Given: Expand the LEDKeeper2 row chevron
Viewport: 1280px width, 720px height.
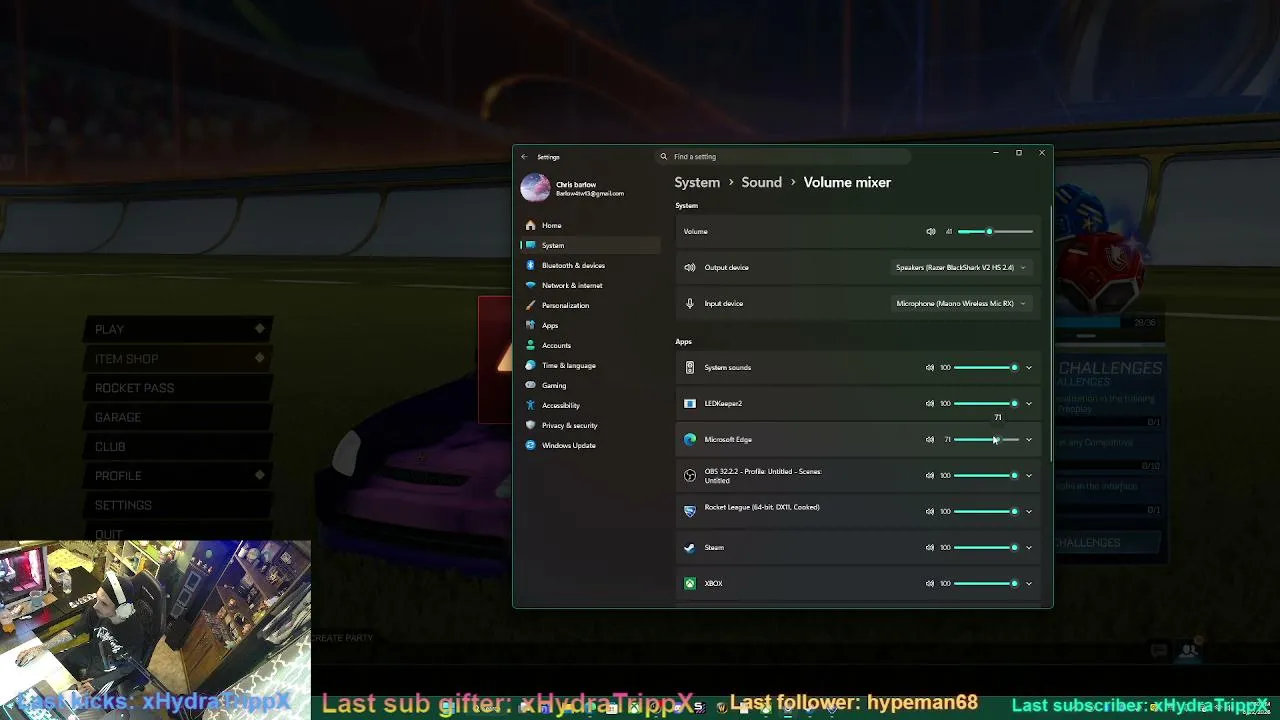Looking at the screenshot, I should [x=1029, y=404].
